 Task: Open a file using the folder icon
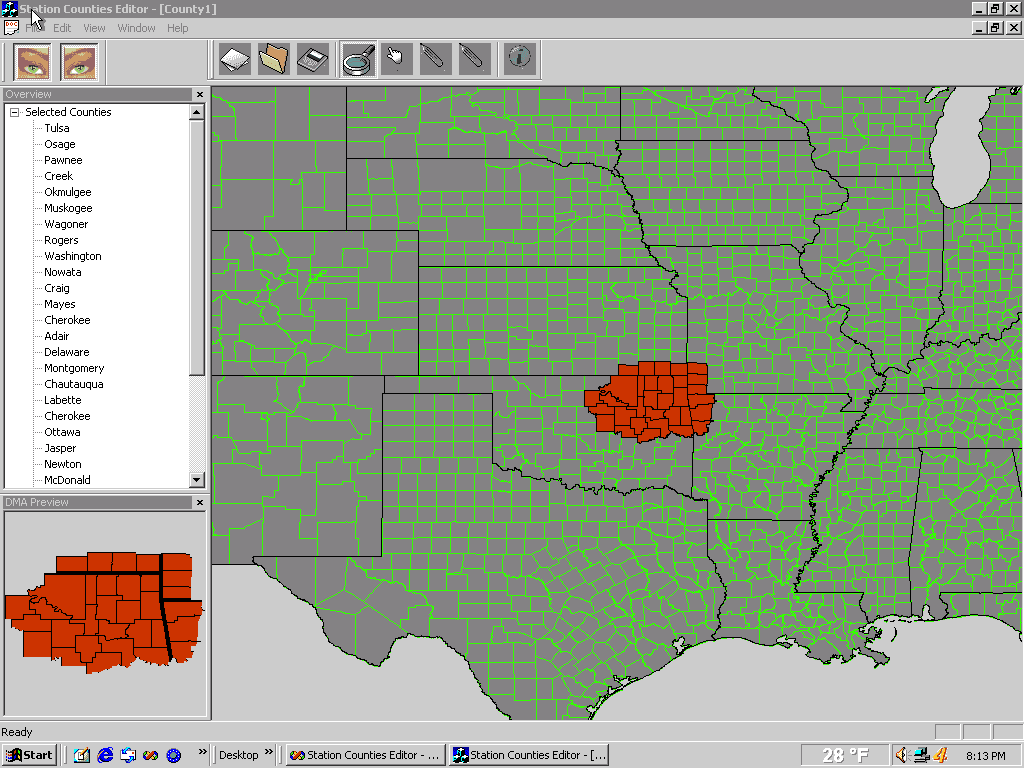pyautogui.click(x=273, y=59)
